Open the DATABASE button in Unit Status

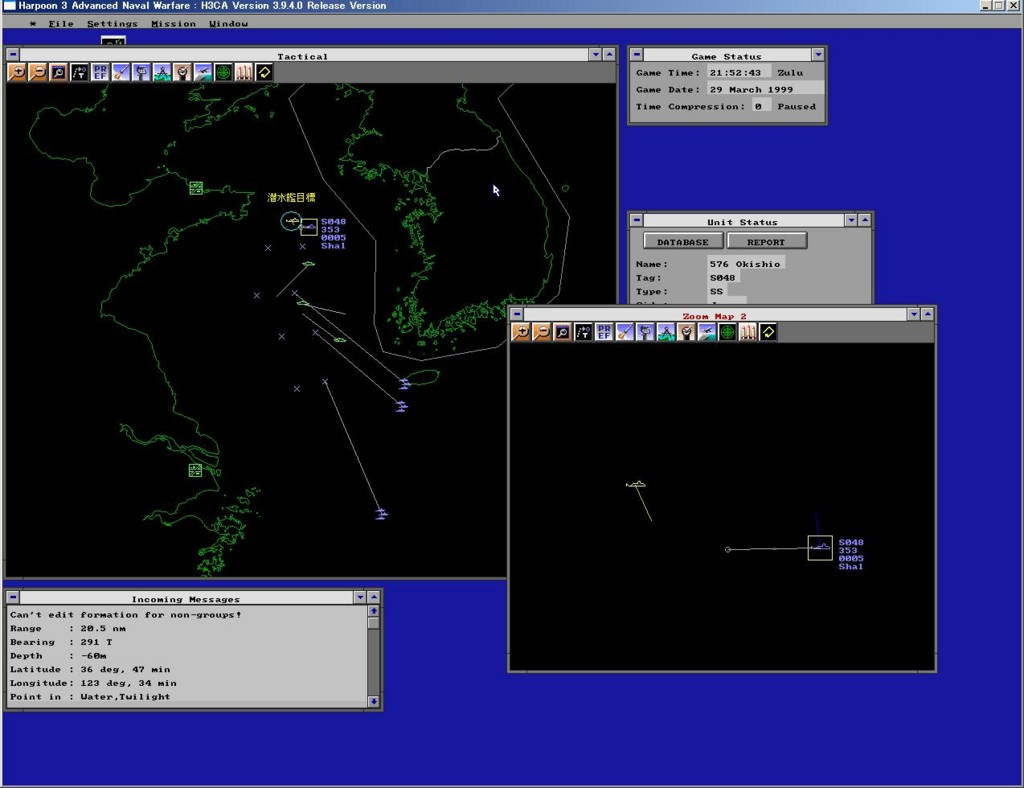coord(683,242)
